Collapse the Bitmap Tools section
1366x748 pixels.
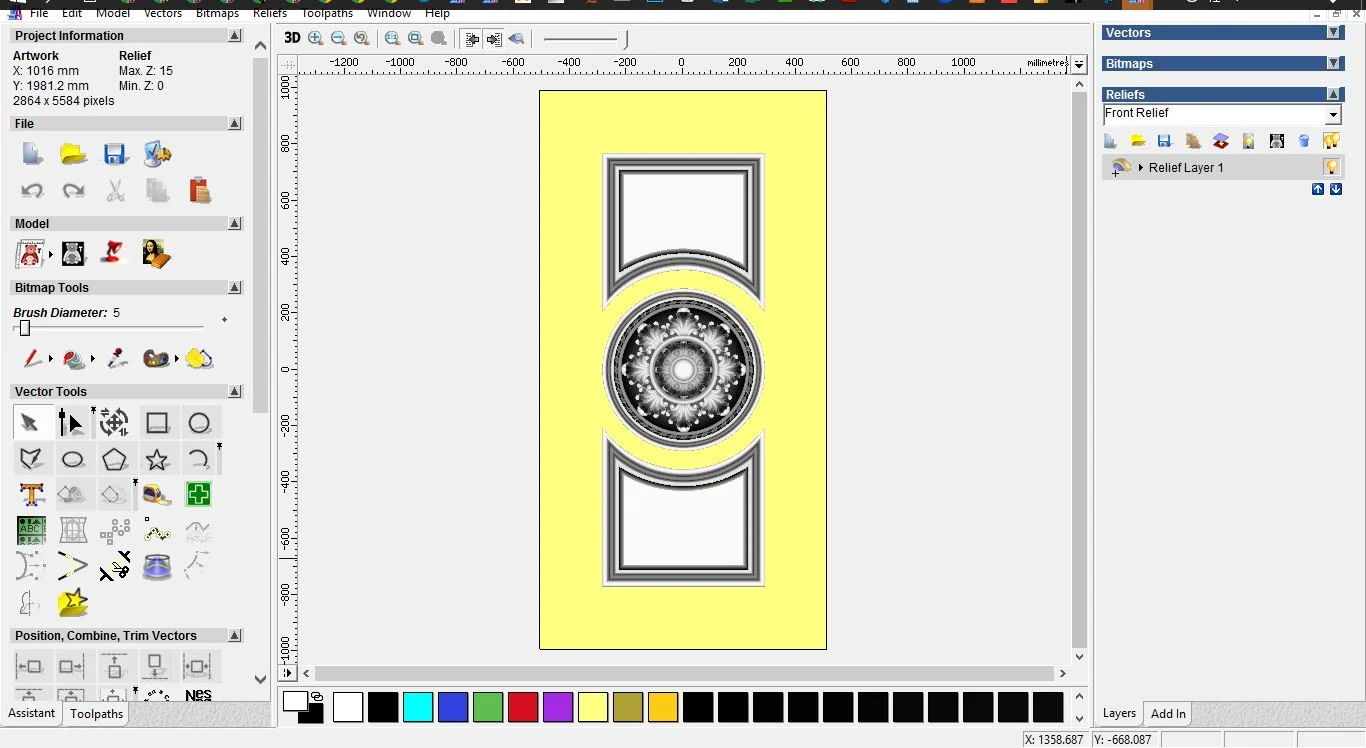pos(235,288)
